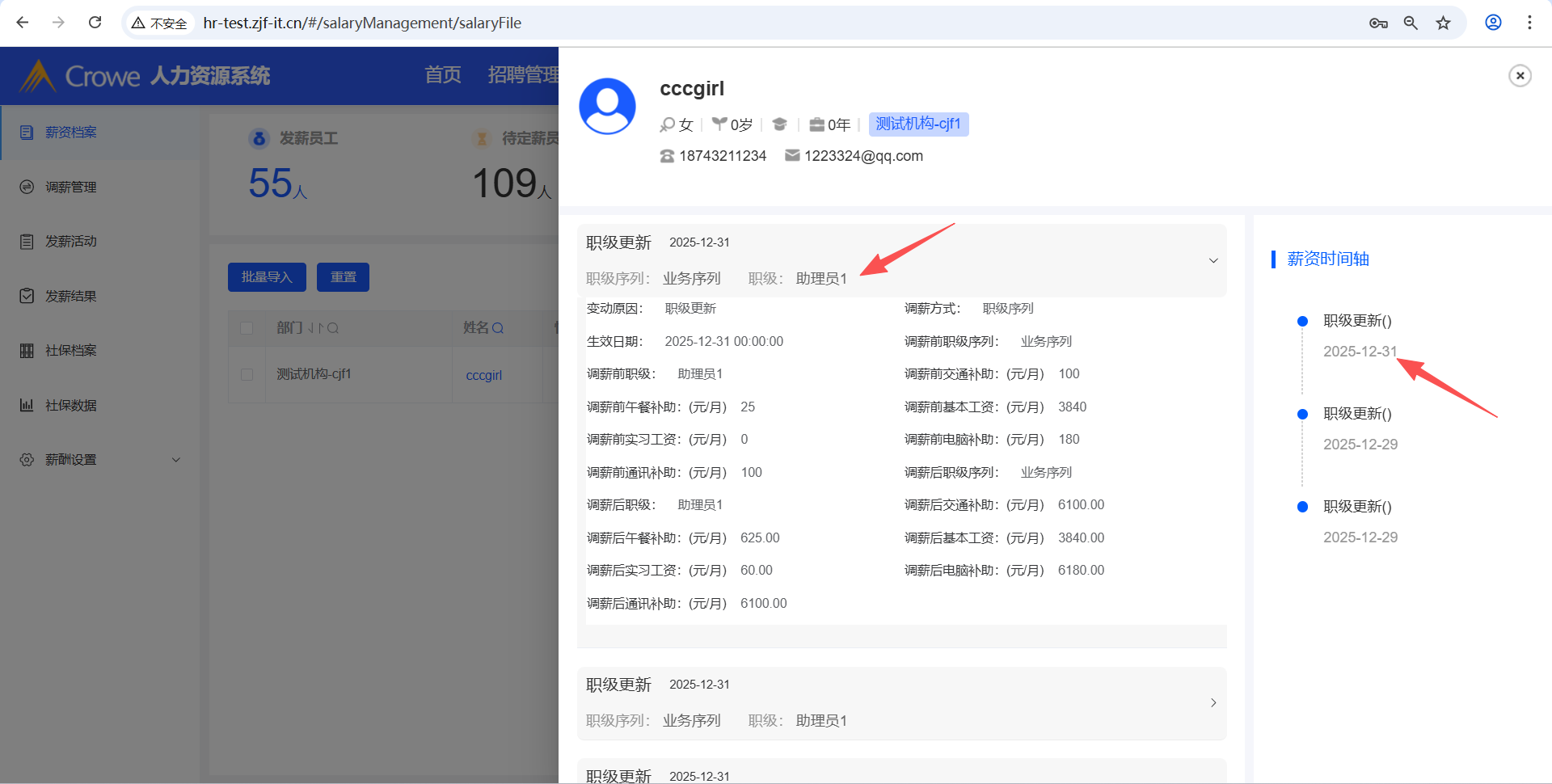Click the browser bookmark star icon

(1443, 23)
